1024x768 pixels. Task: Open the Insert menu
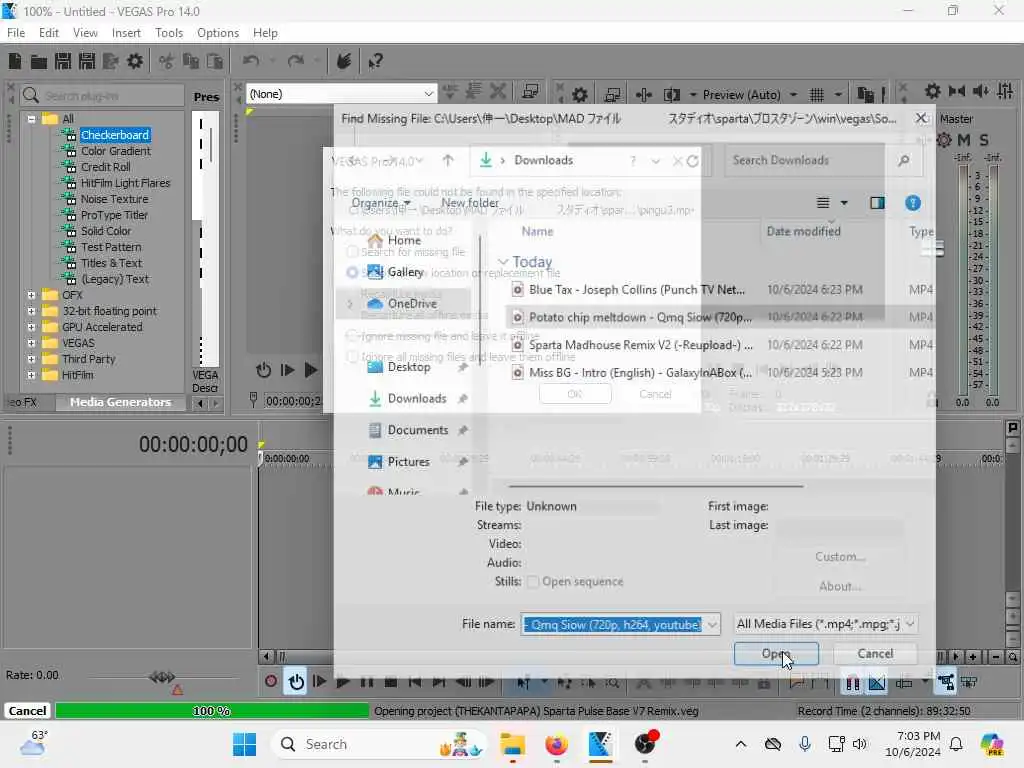[x=126, y=33]
